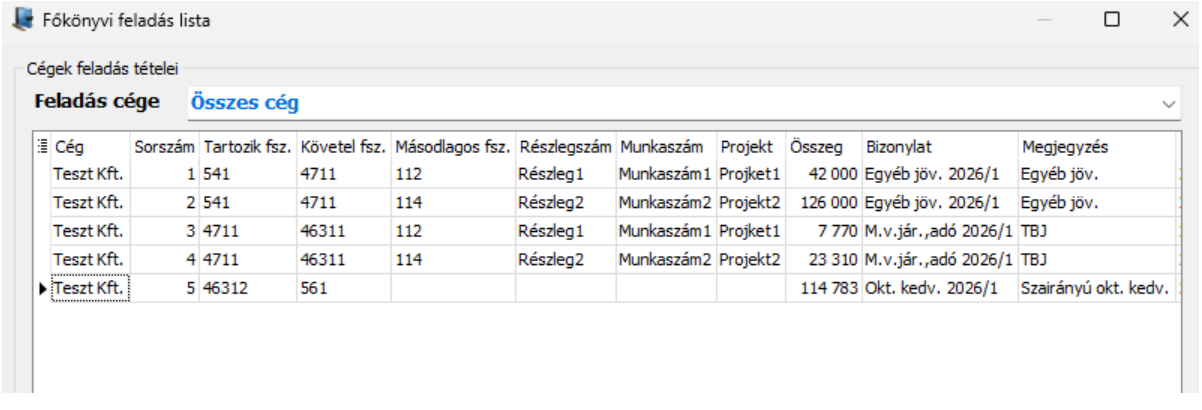Click the Munkaszám column header
The height and width of the screenshot is (410, 1202).
pos(666,147)
